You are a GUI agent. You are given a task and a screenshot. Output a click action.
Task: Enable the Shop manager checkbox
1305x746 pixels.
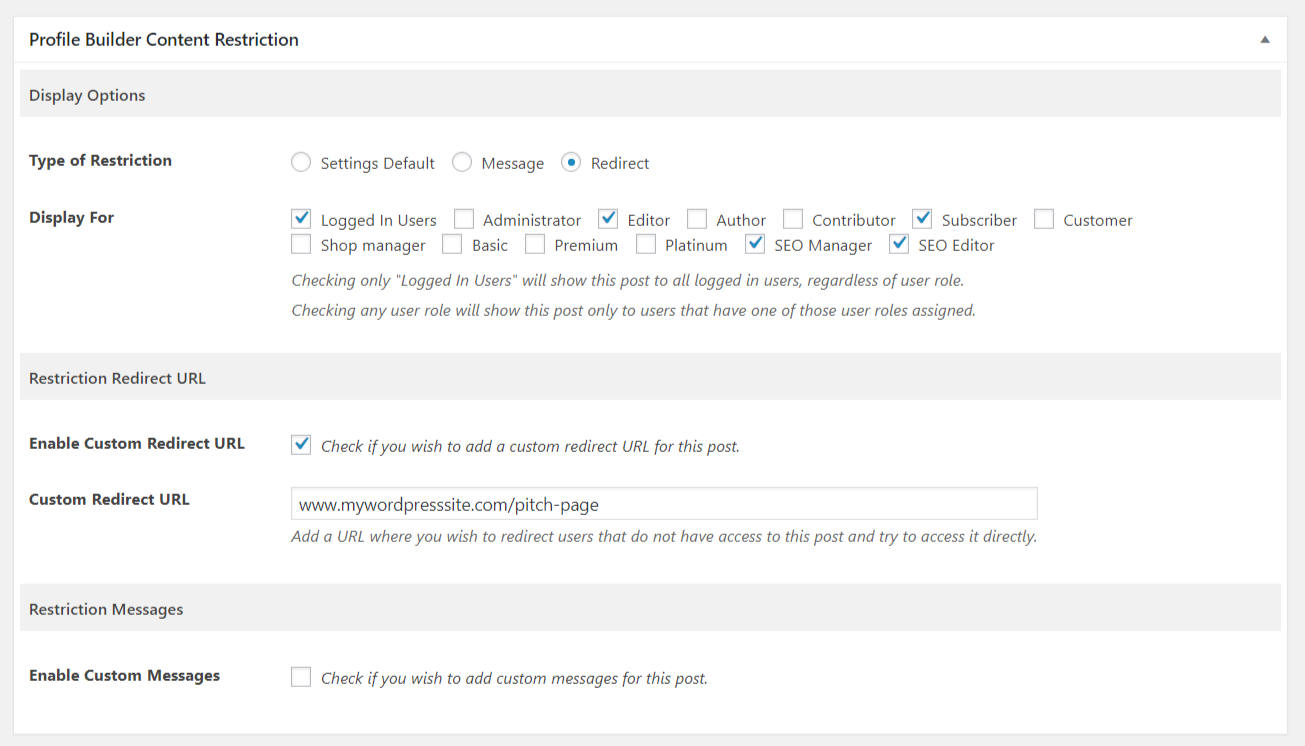301,243
